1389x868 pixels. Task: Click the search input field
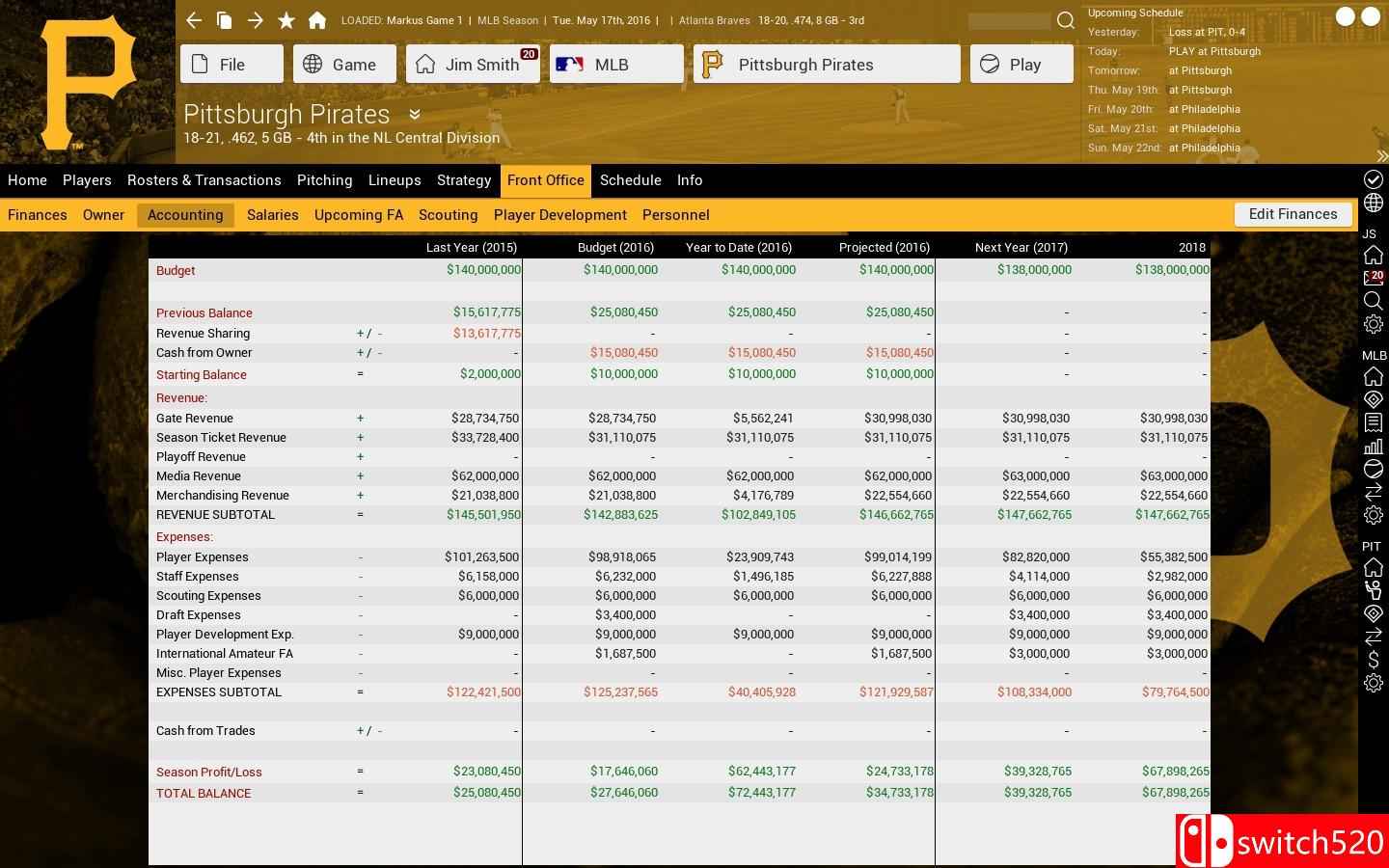pos(1009,21)
